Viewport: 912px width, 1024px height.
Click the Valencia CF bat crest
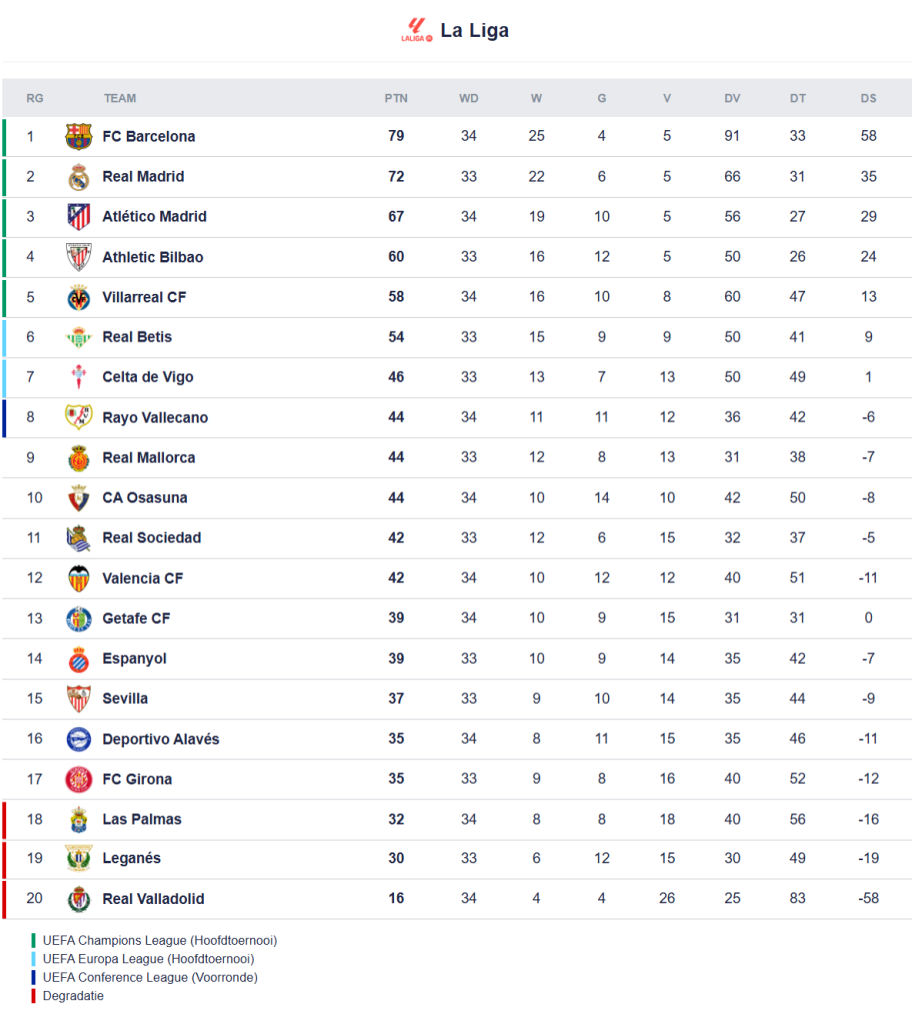click(x=79, y=578)
